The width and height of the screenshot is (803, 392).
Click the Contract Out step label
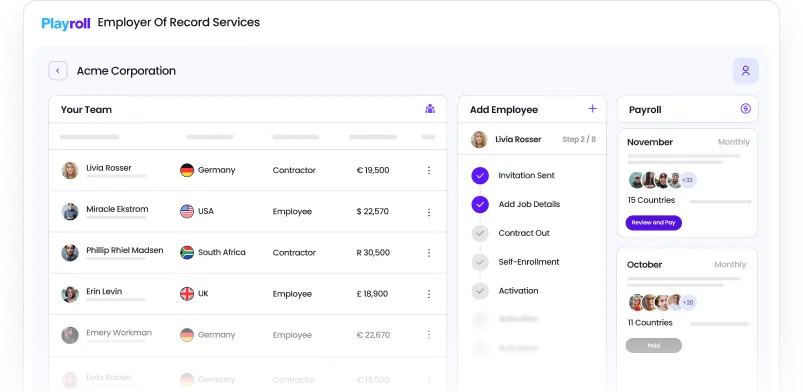click(524, 233)
